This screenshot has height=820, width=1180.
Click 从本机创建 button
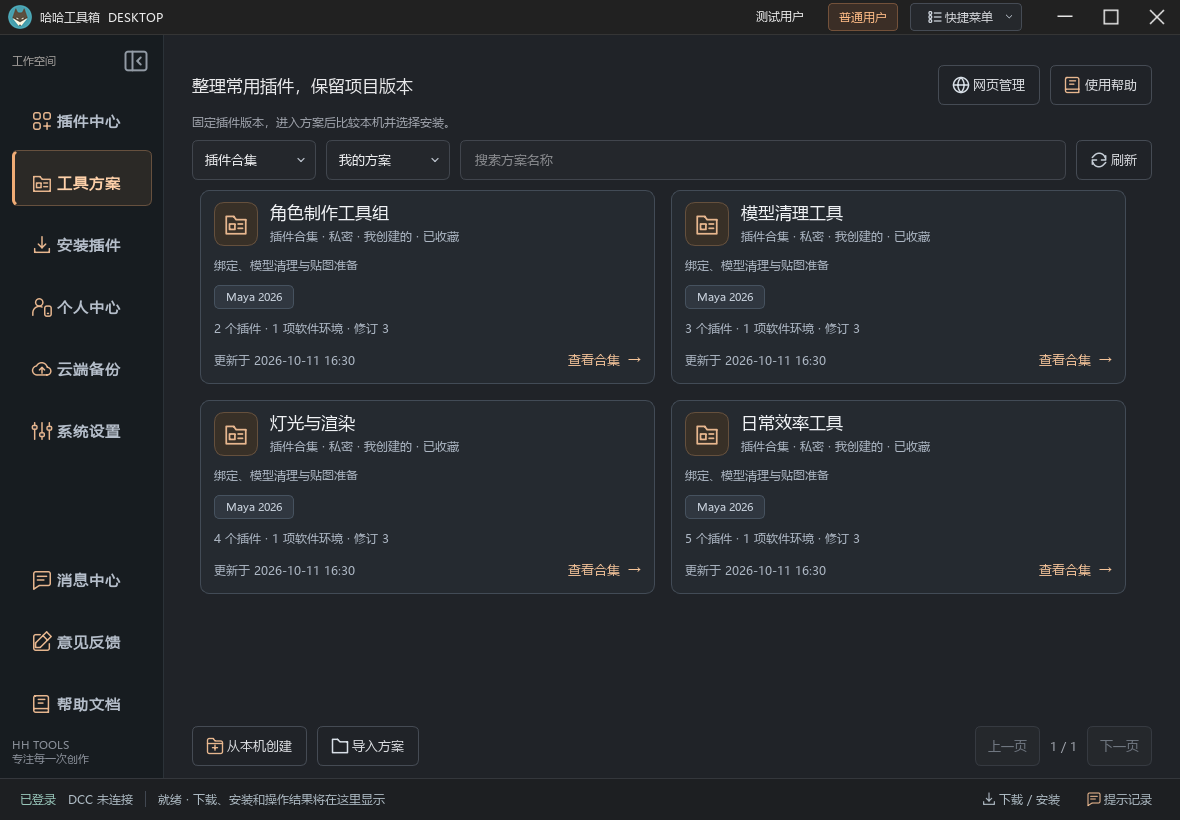pyautogui.click(x=249, y=746)
